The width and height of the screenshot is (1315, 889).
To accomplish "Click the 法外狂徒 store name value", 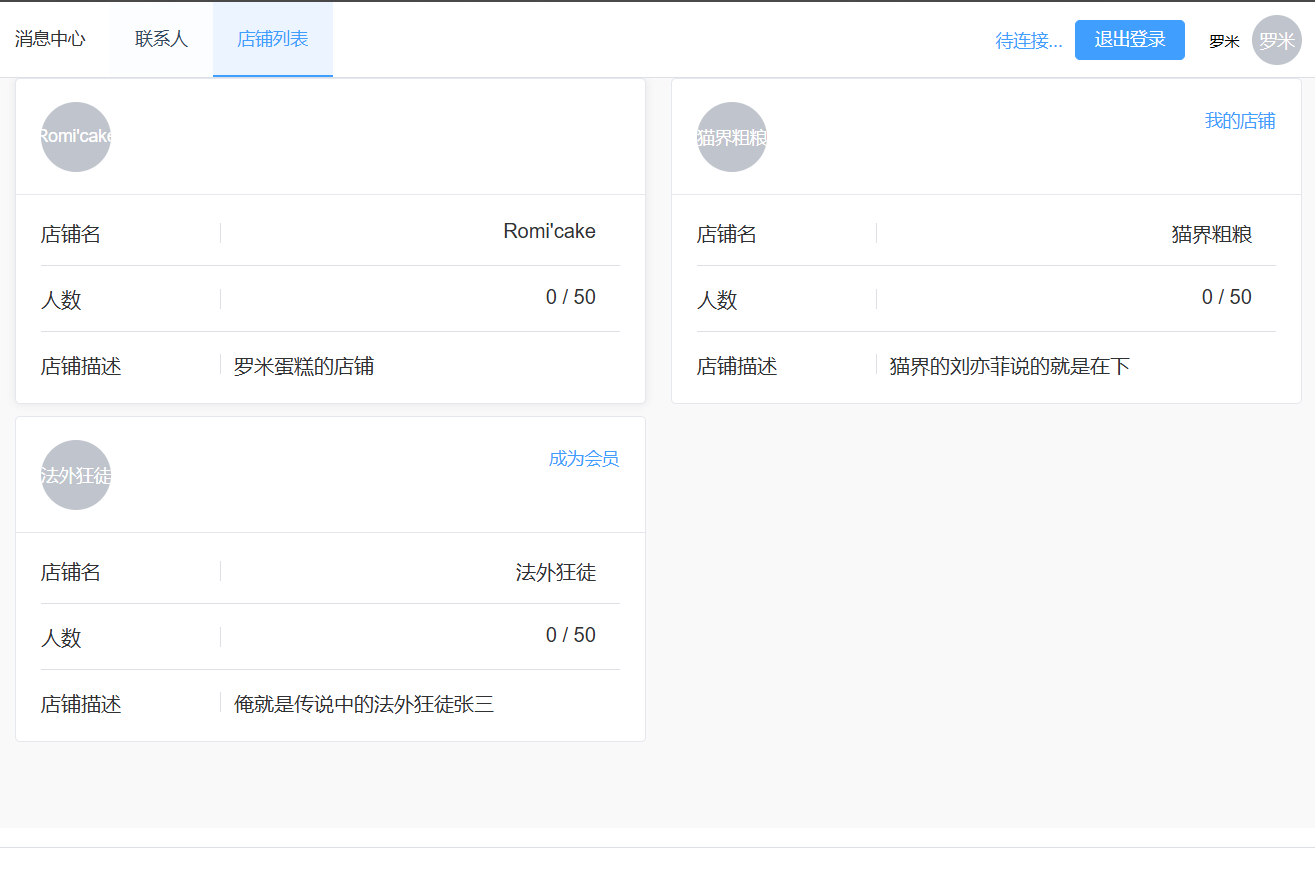I will 555,573.
